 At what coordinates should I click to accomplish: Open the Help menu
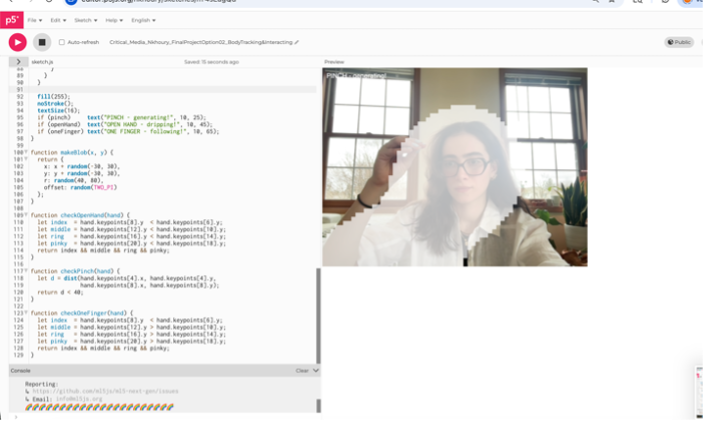coord(114,20)
